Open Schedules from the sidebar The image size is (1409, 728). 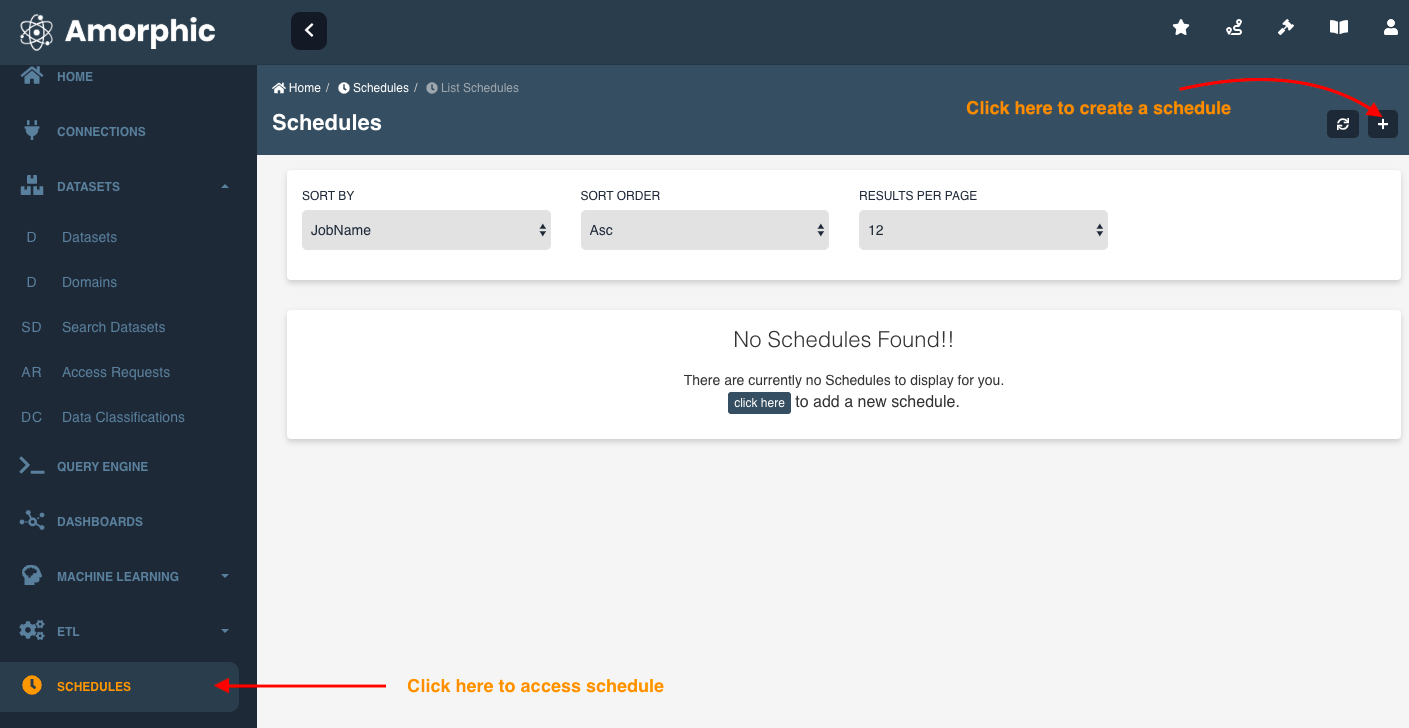(93, 687)
